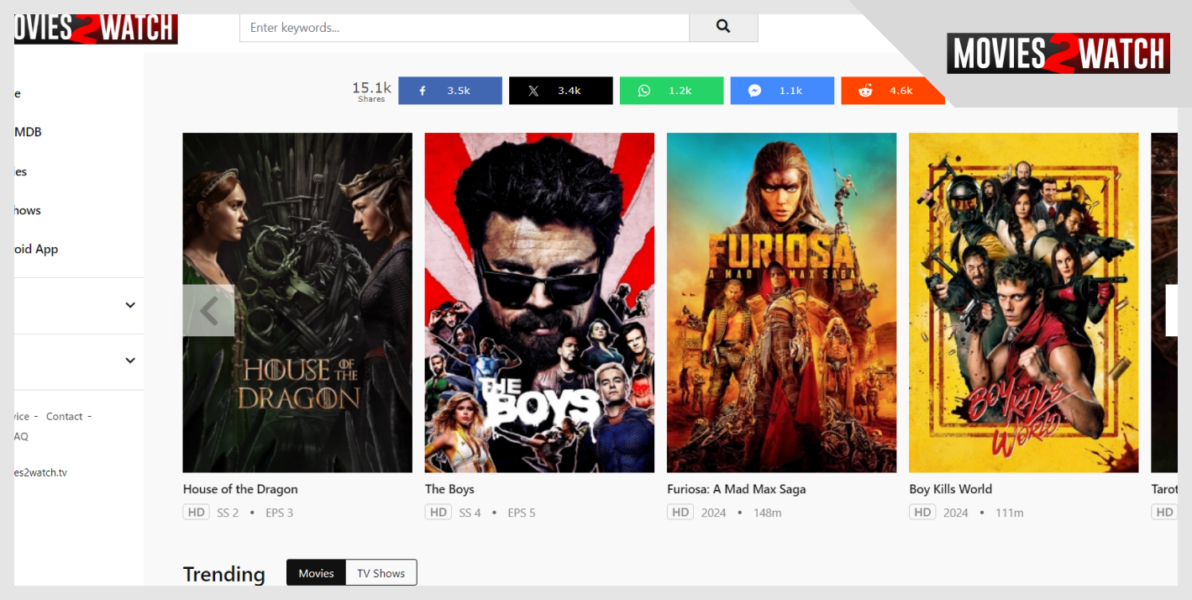Image resolution: width=1192 pixels, height=600 pixels.
Task: Share the page via WhatsApp
Action: 671,90
